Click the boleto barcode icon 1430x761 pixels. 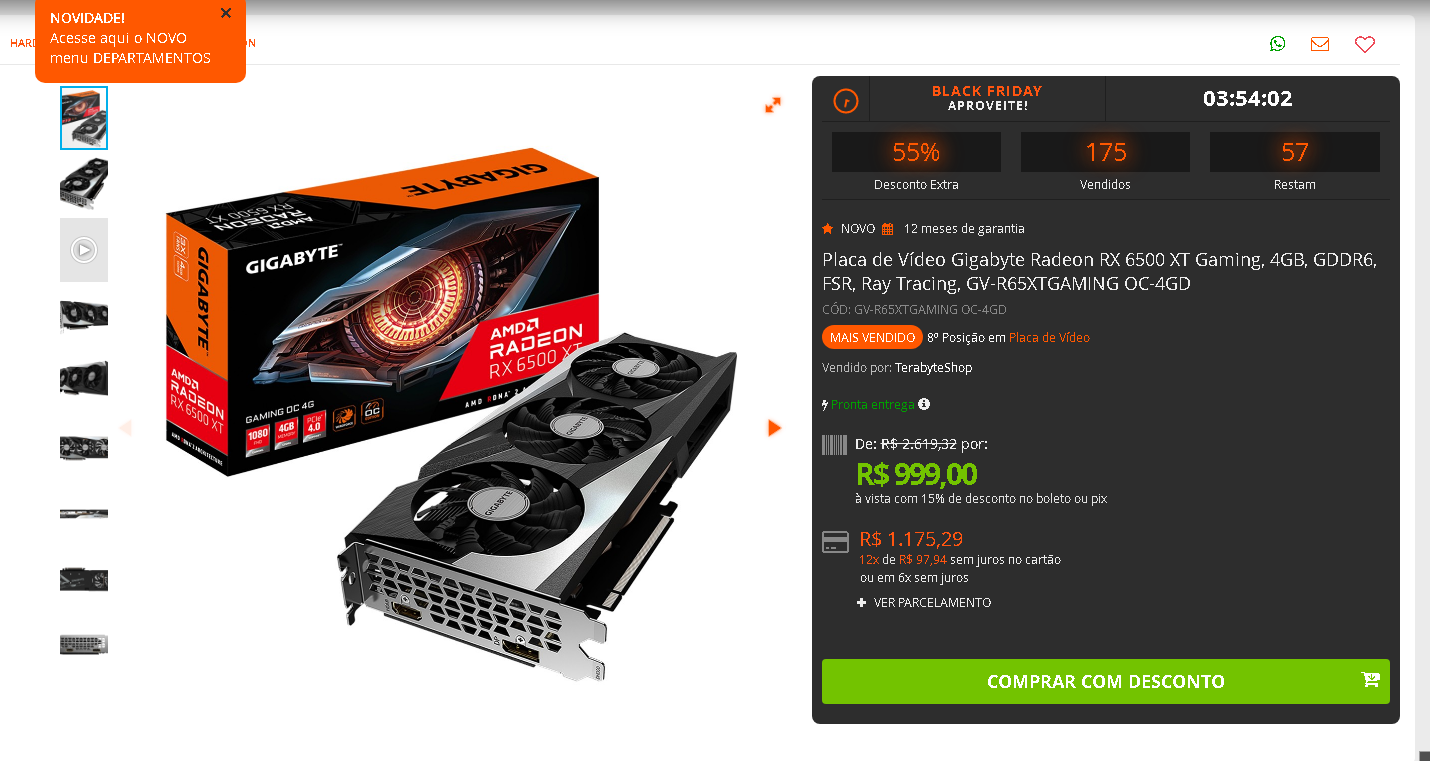point(834,445)
